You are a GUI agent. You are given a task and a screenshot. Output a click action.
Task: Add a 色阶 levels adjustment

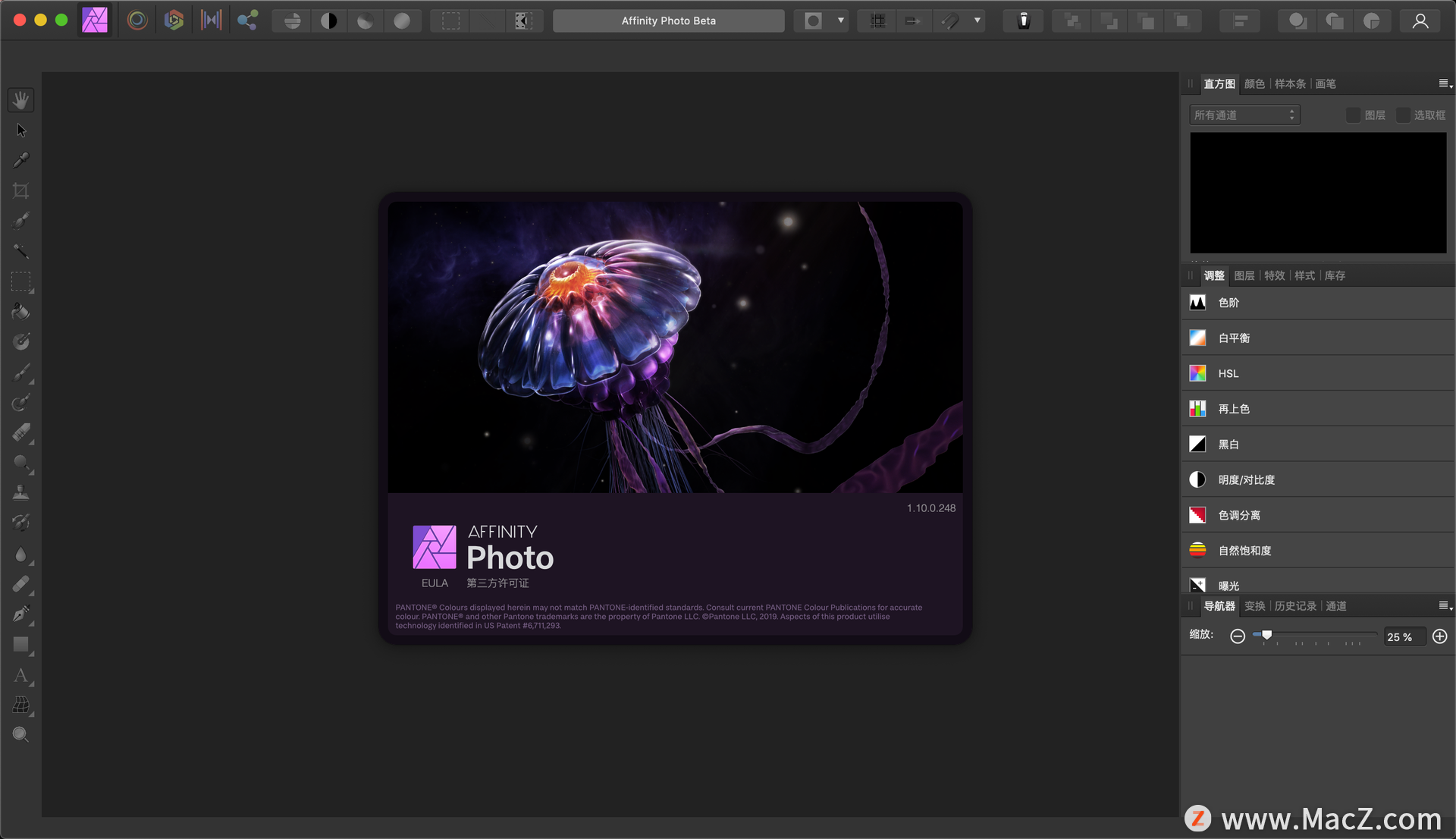pyautogui.click(x=1318, y=303)
